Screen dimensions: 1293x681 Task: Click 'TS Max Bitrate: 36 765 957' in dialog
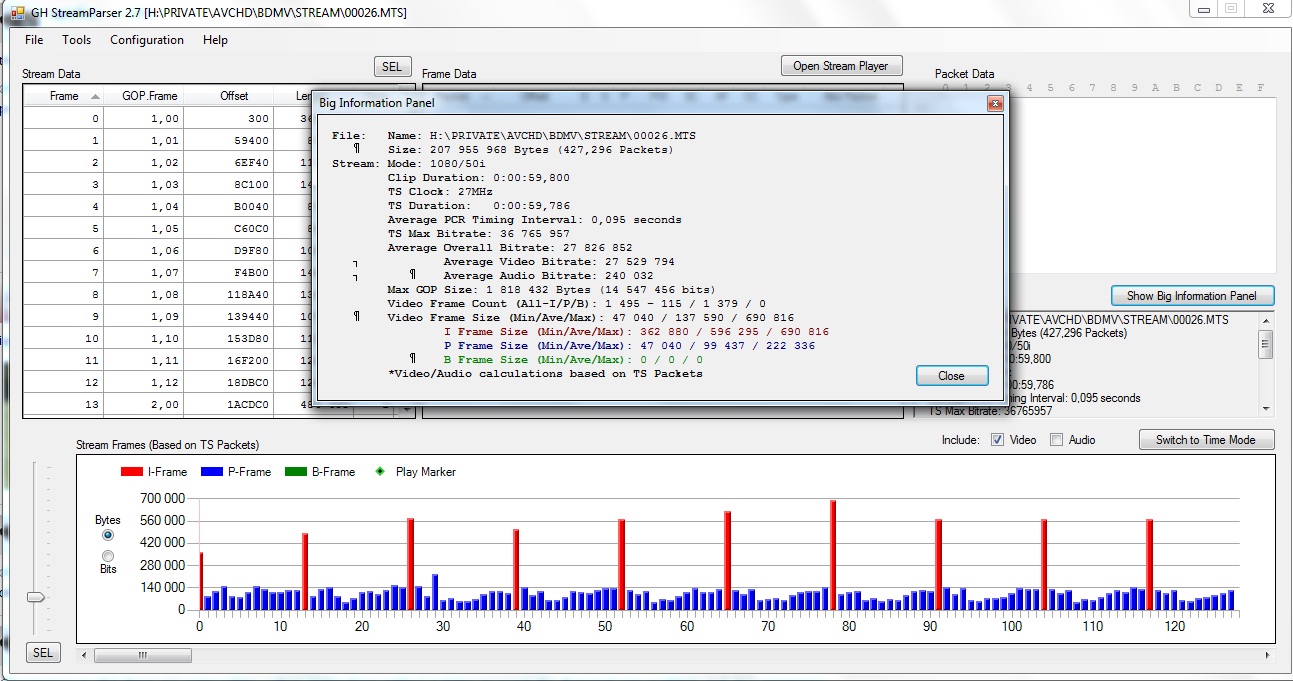pos(479,234)
